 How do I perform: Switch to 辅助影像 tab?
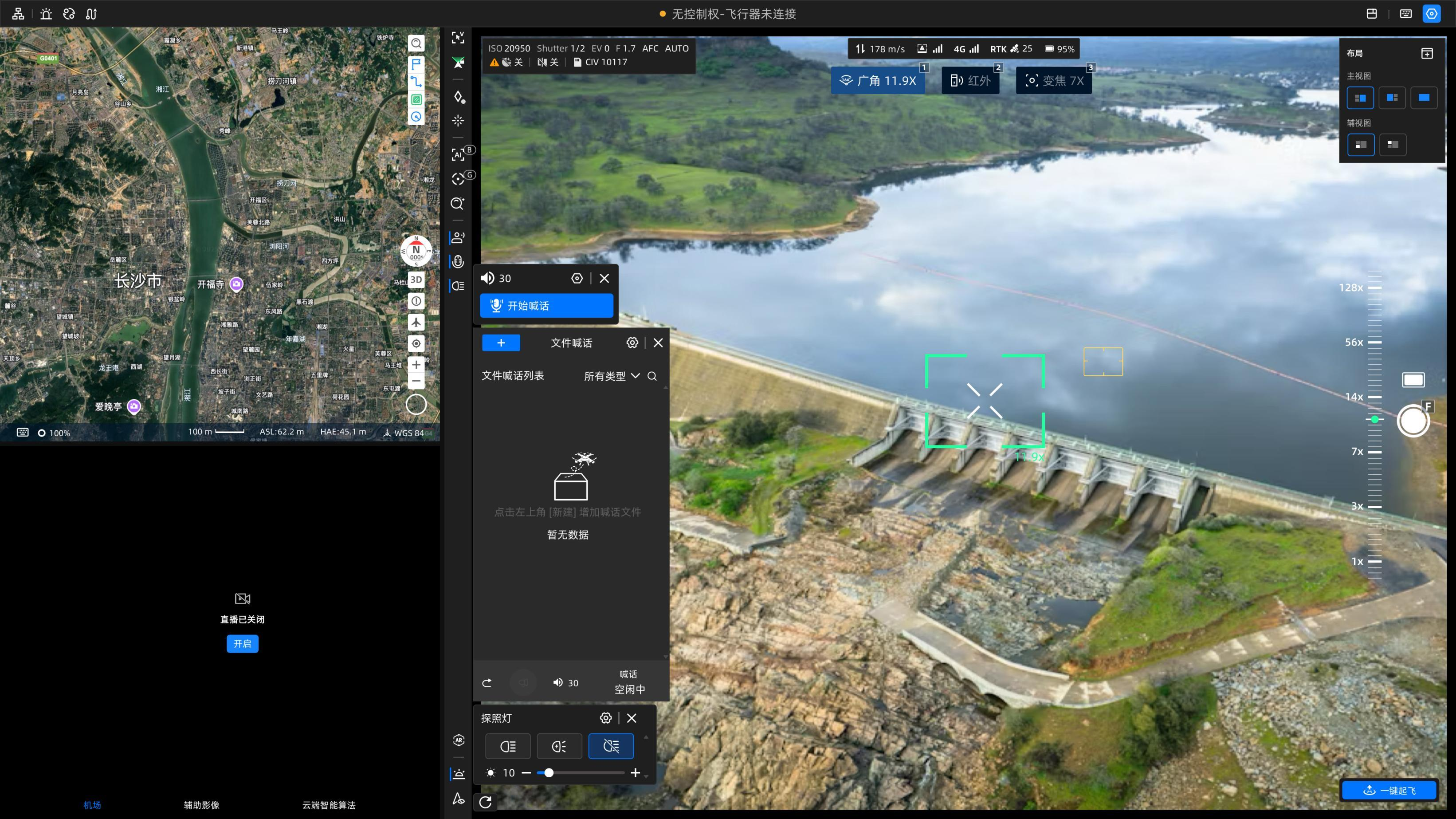pos(201,805)
